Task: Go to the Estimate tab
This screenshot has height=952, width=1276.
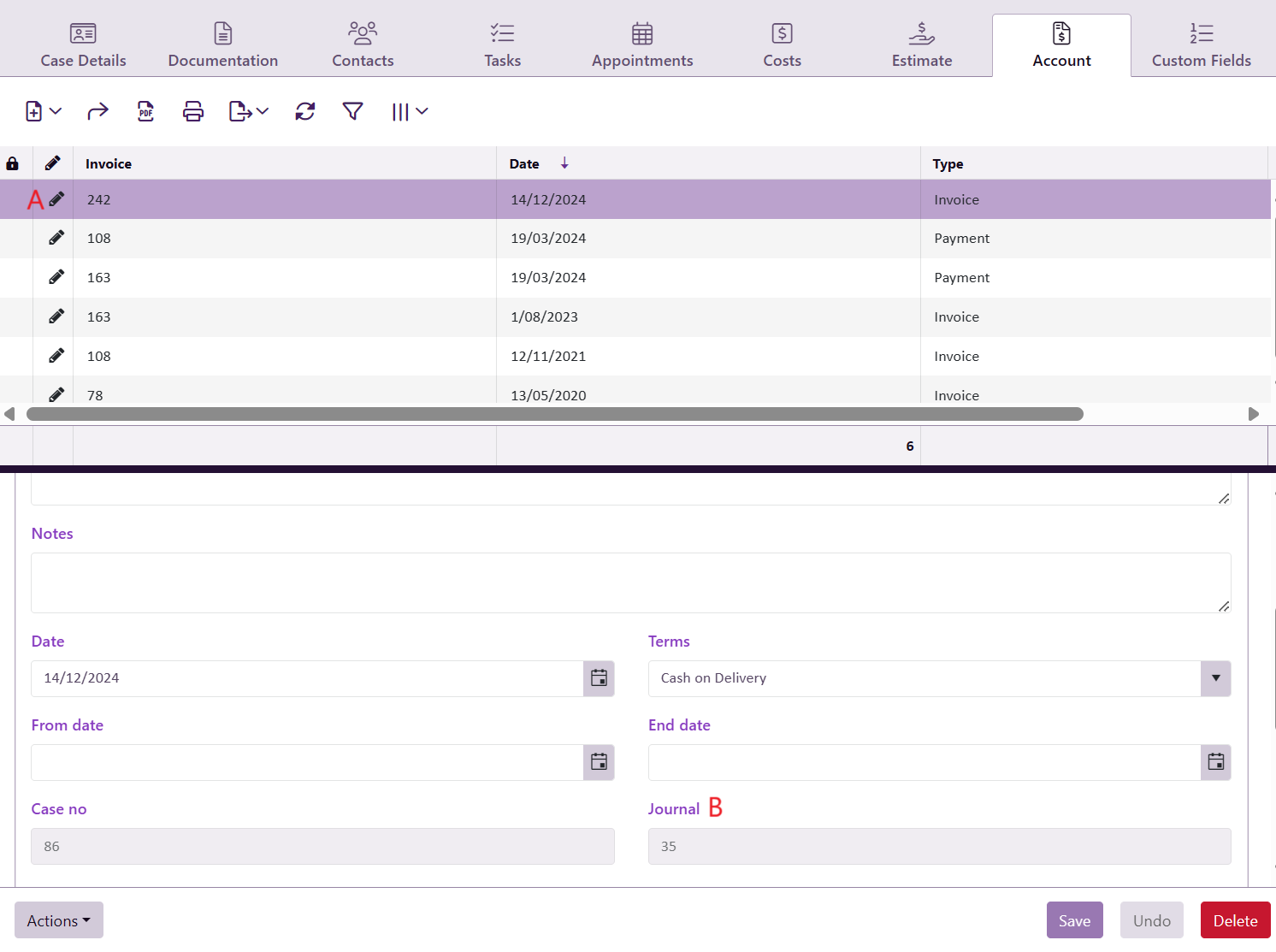Action: tap(921, 46)
